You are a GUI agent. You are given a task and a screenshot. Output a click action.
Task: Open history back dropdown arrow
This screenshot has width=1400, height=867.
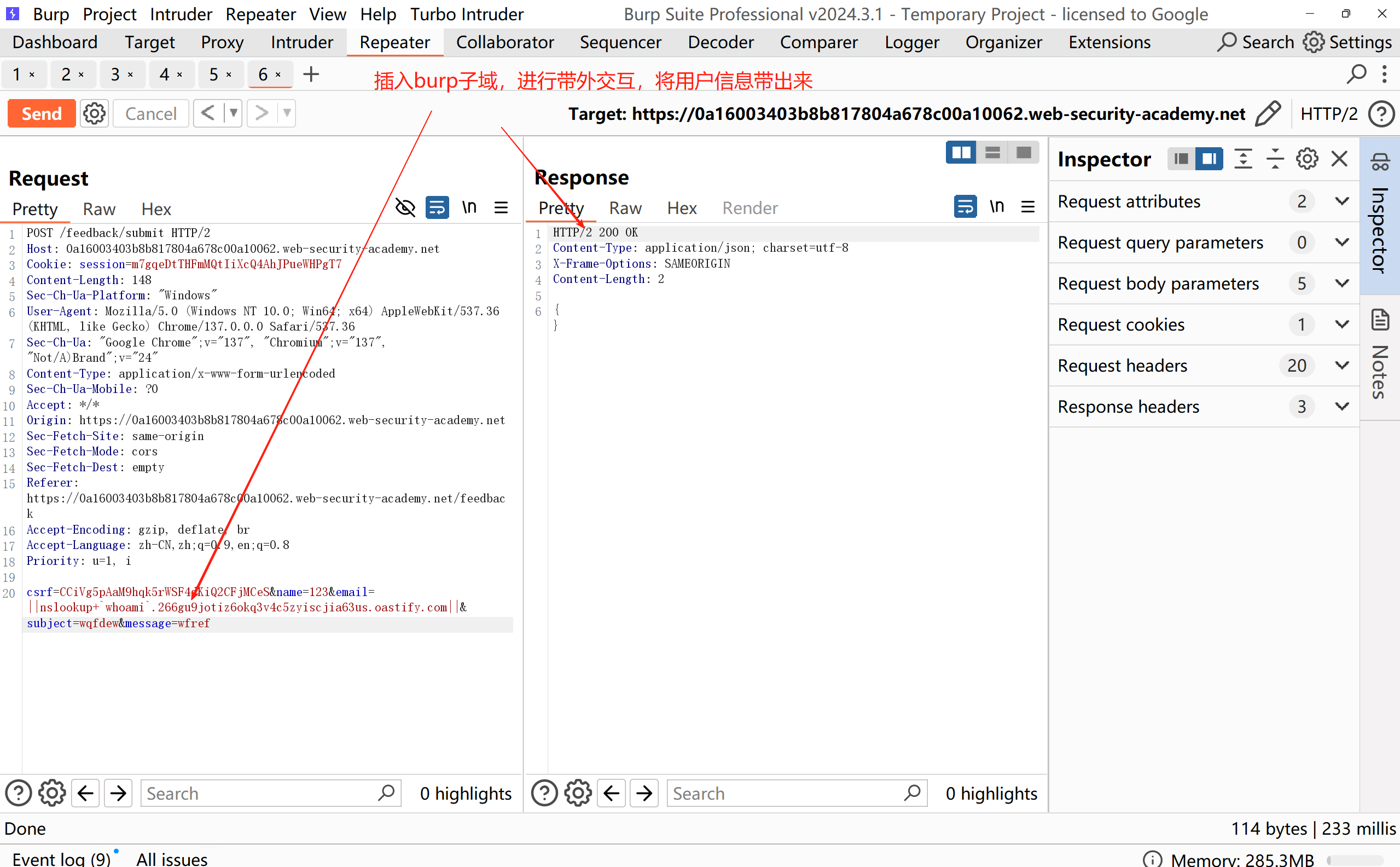[x=233, y=113]
